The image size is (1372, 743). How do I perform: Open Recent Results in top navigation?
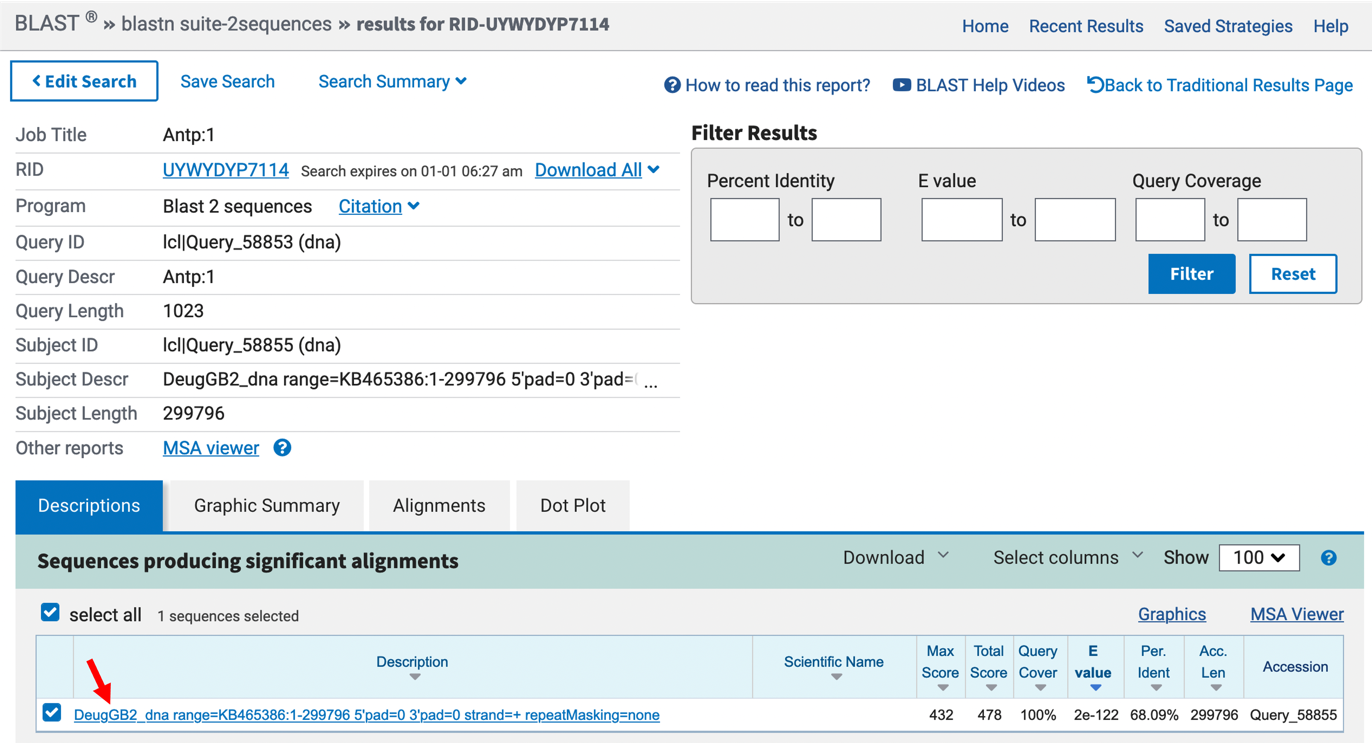[x=1086, y=27]
